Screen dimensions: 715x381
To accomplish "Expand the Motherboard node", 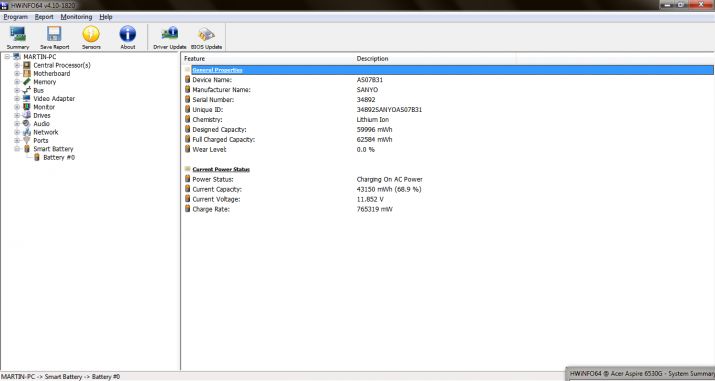I will (x=17, y=73).
